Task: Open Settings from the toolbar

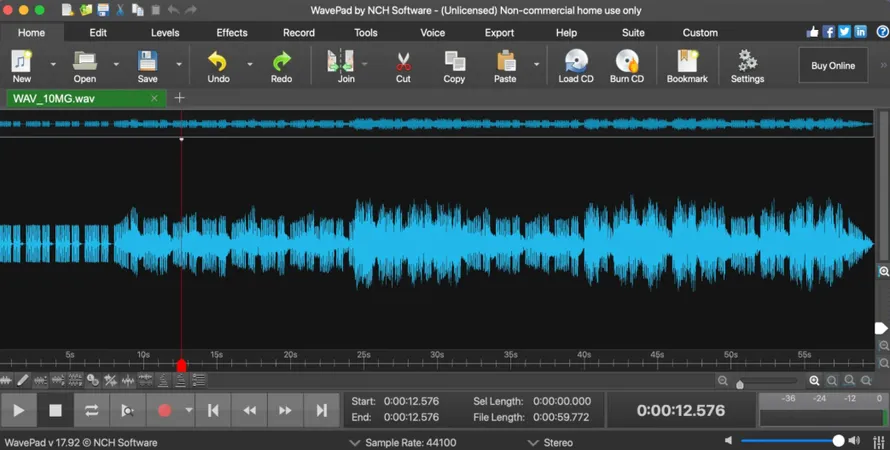Action: [x=747, y=66]
